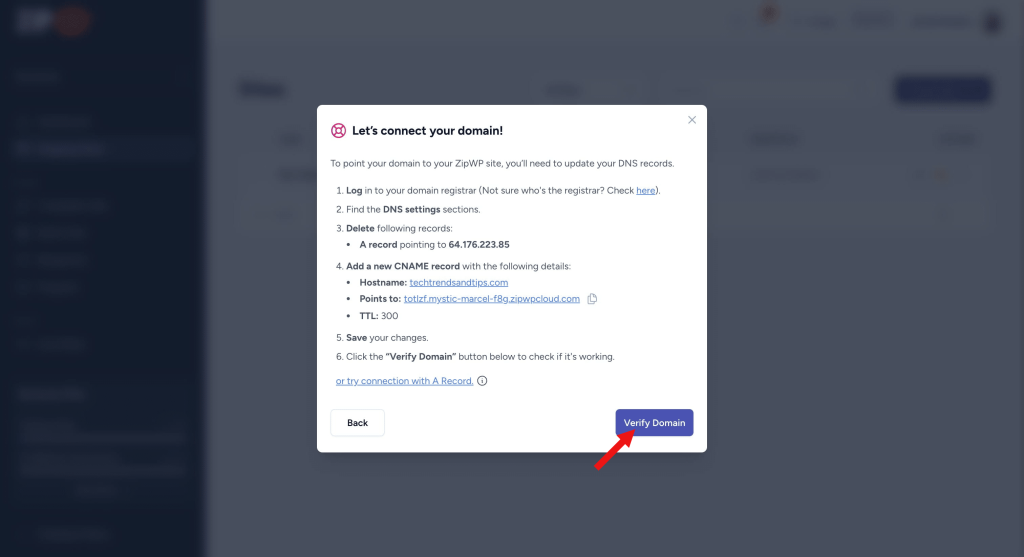Click the "Let's connect your domain!" heading
The width and height of the screenshot is (1024, 557).
click(427, 131)
